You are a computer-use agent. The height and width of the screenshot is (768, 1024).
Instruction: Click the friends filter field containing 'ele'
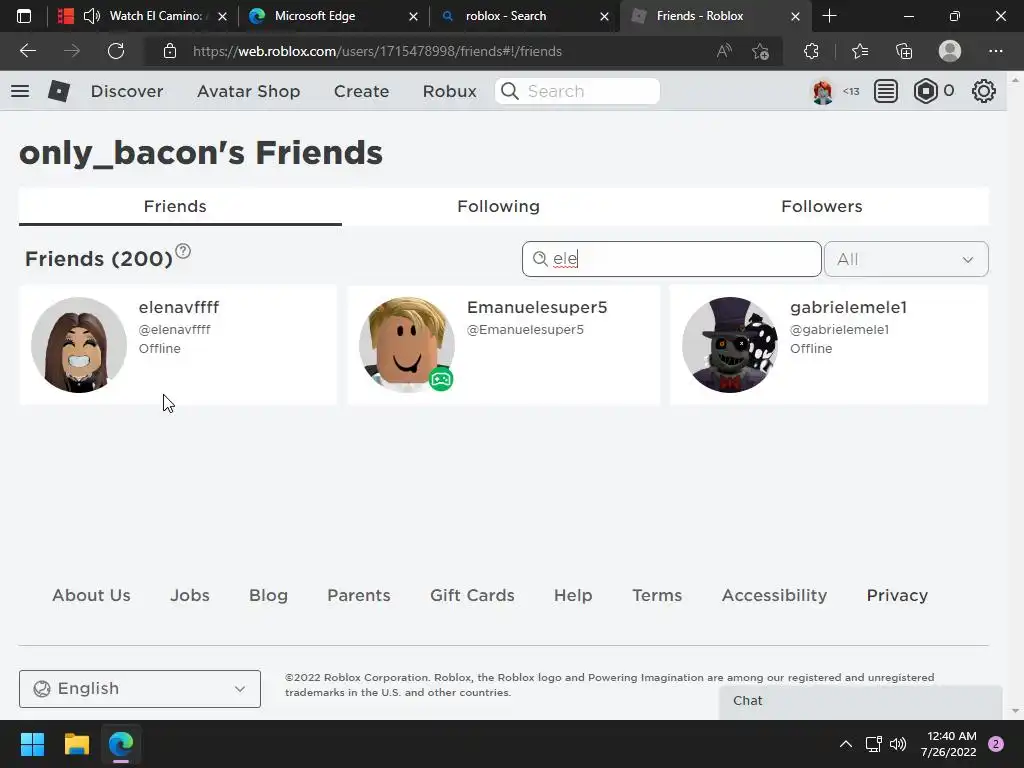point(671,259)
